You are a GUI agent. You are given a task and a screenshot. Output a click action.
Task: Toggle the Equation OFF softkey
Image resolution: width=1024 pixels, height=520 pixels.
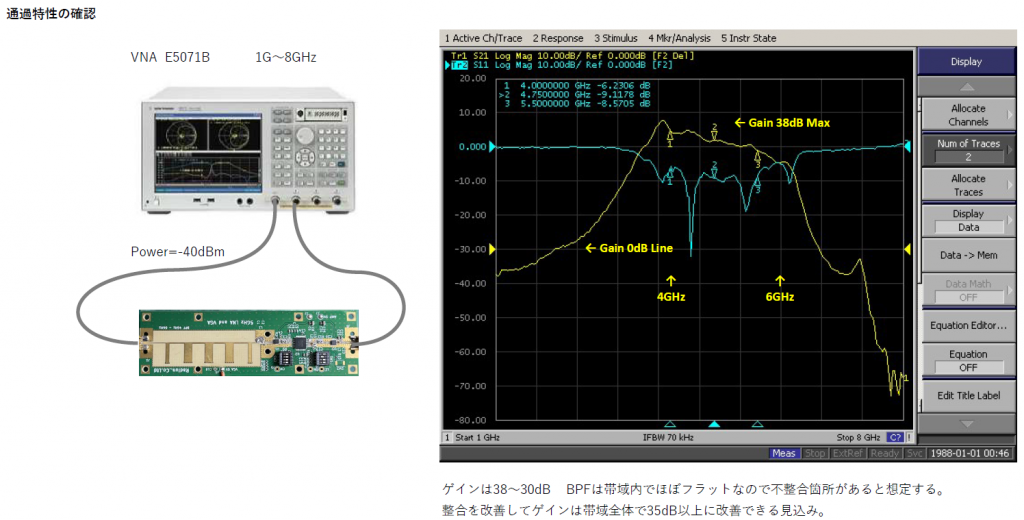(x=967, y=361)
